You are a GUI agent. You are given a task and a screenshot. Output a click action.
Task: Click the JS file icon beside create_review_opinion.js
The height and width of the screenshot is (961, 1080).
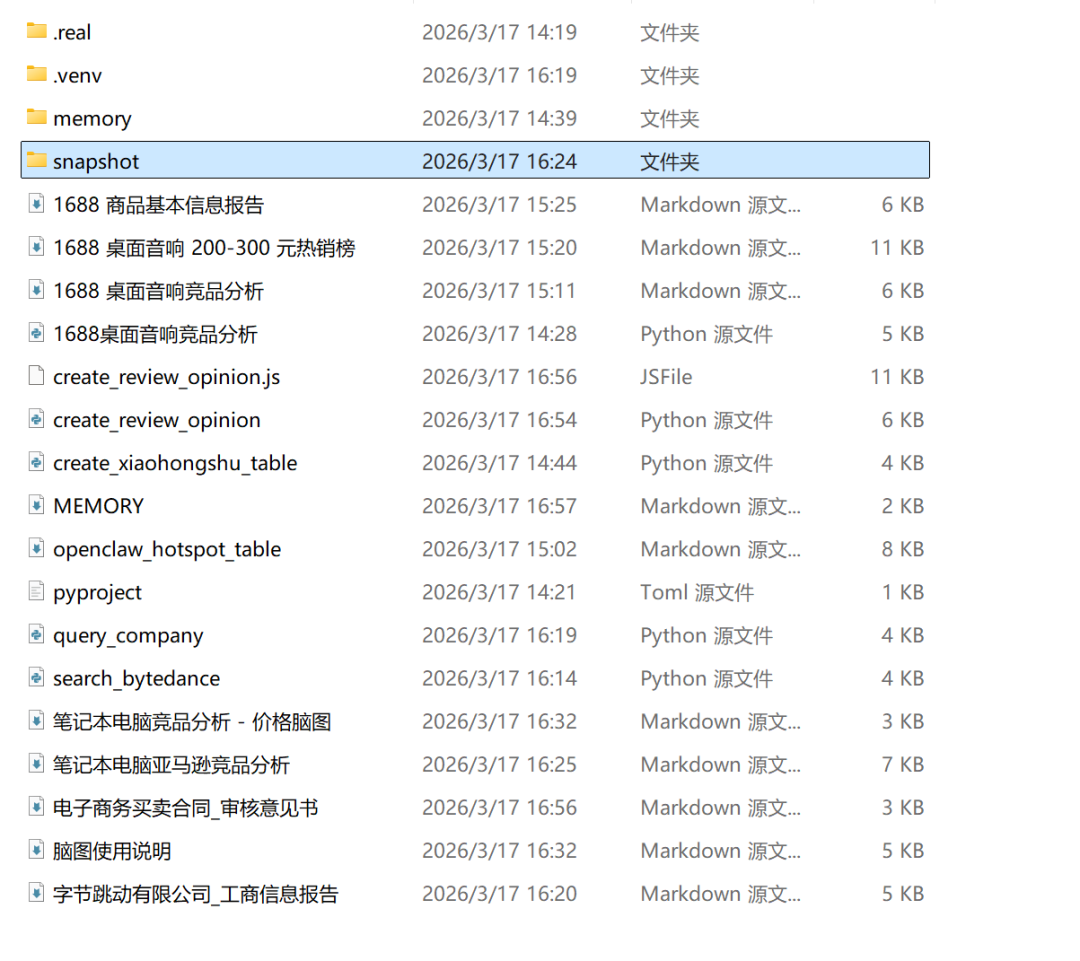[36, 377]
